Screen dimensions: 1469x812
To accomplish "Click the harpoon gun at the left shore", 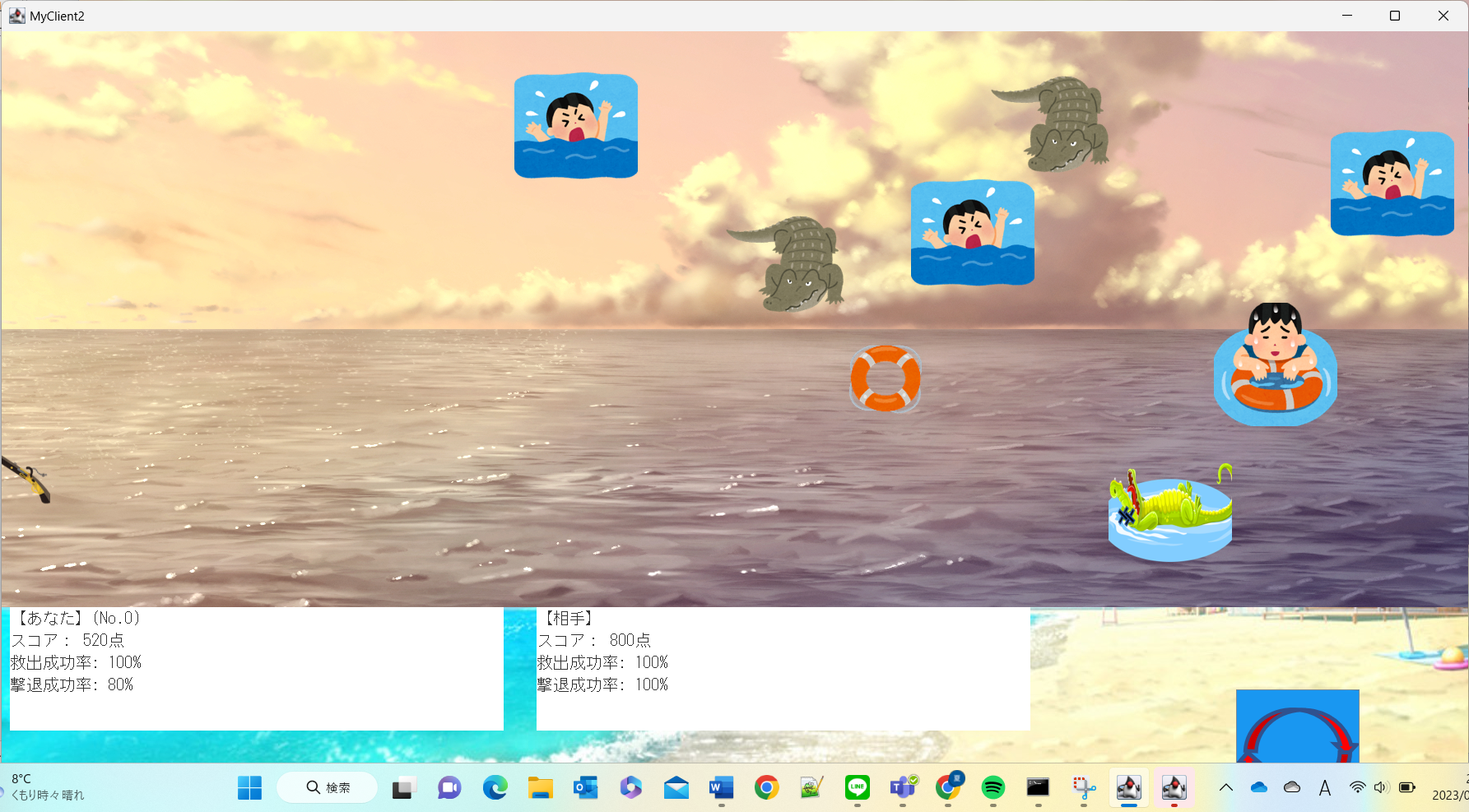I will pos(26,480).
